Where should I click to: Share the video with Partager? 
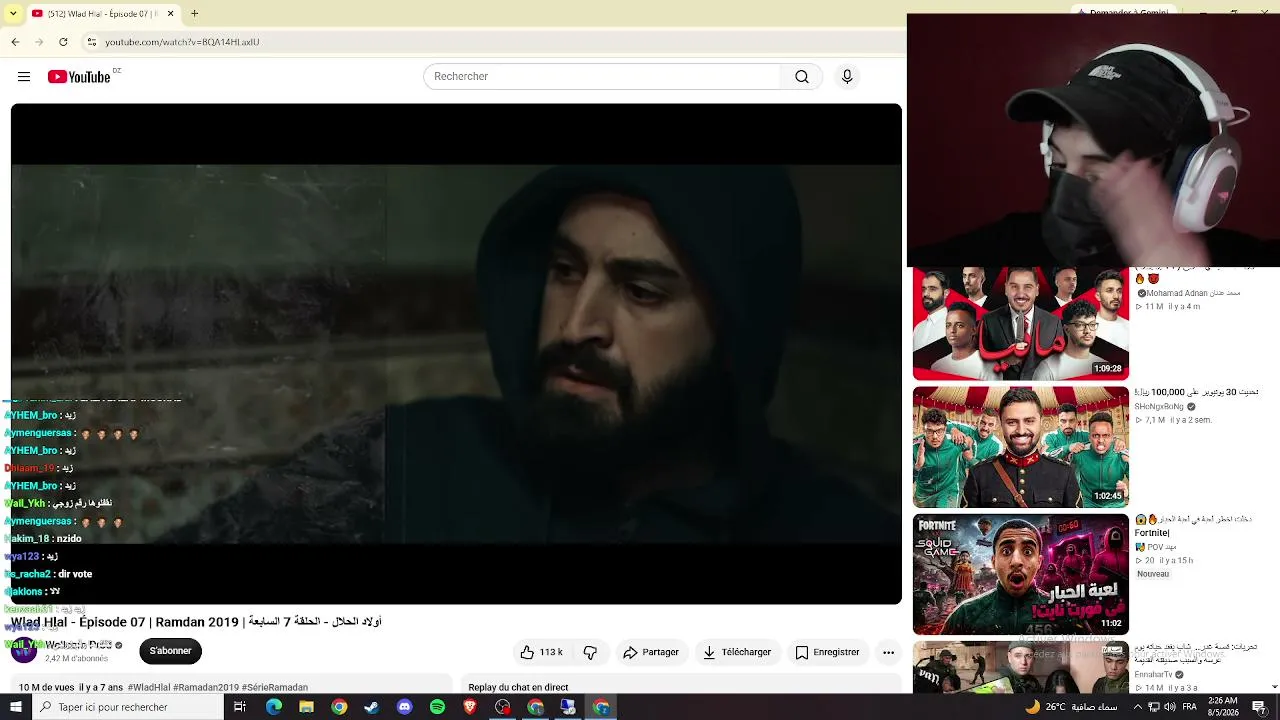click(x=651, y=652)
